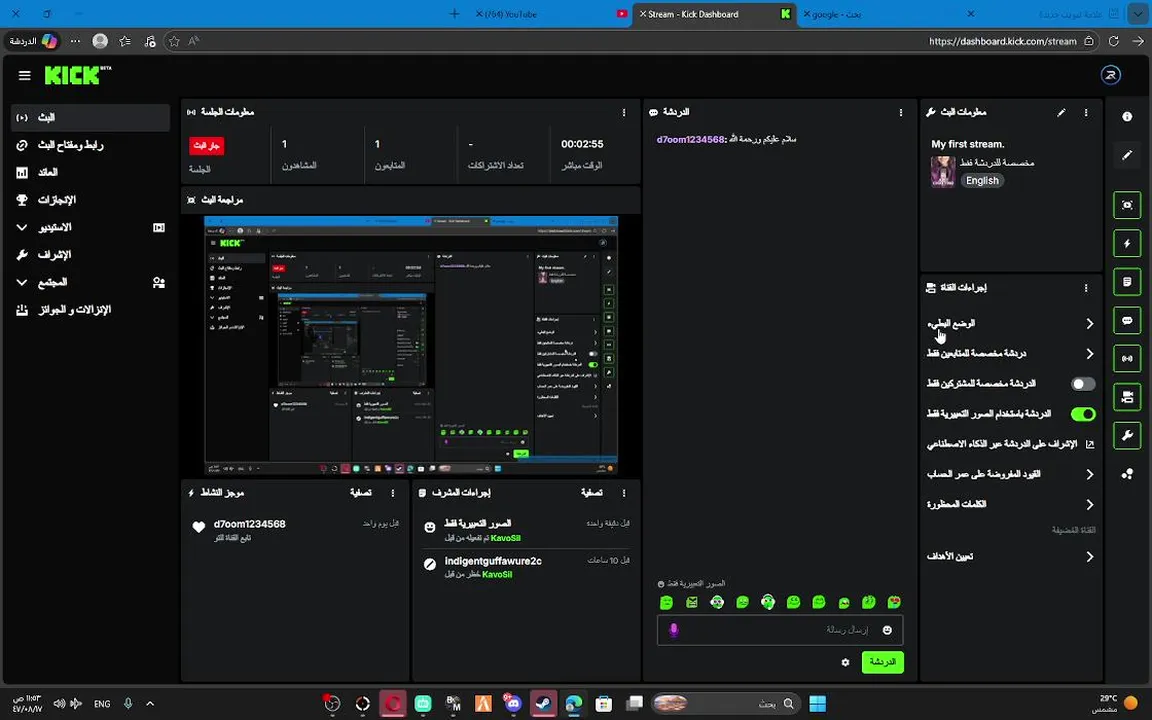Toggle the wrench stream info widget icon
The image size is (1152, 720).
[1127, 436]
